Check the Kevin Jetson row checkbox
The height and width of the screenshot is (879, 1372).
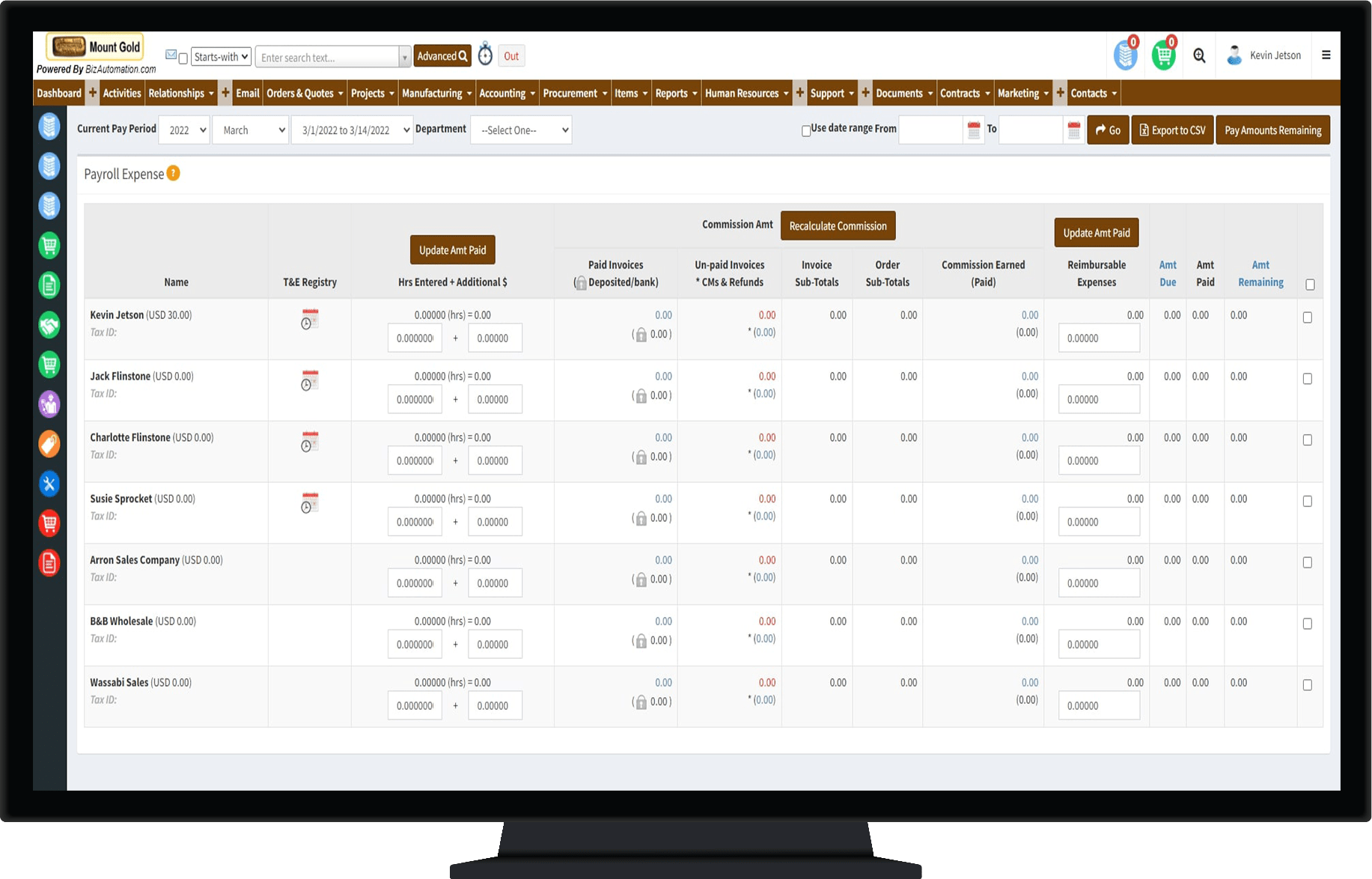(x=1308, y=317)
